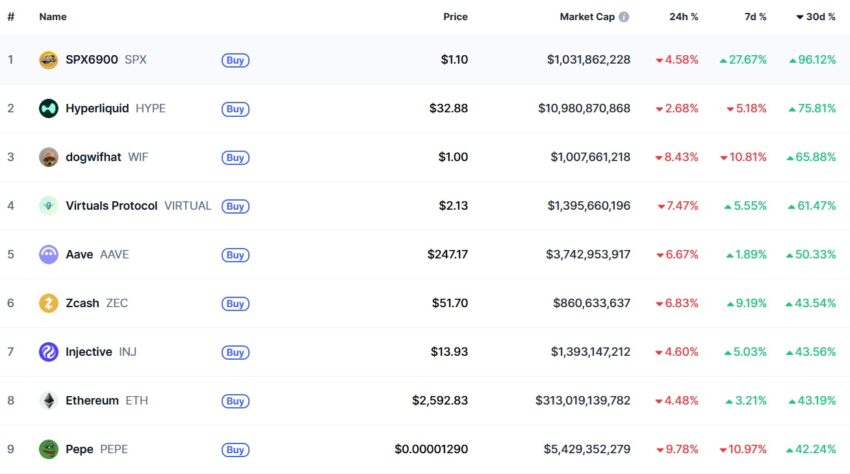Open the dogwifhat name link

coord(93,157)
